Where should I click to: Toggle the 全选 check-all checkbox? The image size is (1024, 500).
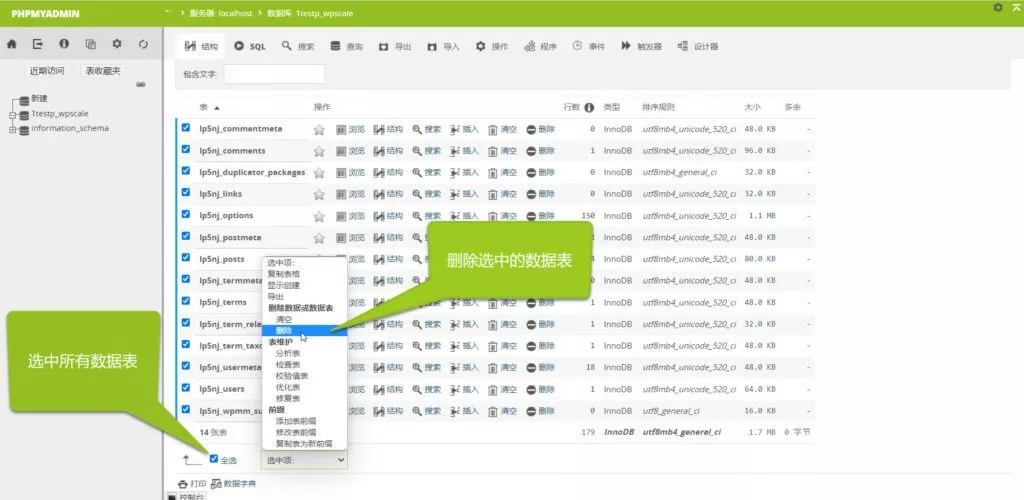coord(214,458)
